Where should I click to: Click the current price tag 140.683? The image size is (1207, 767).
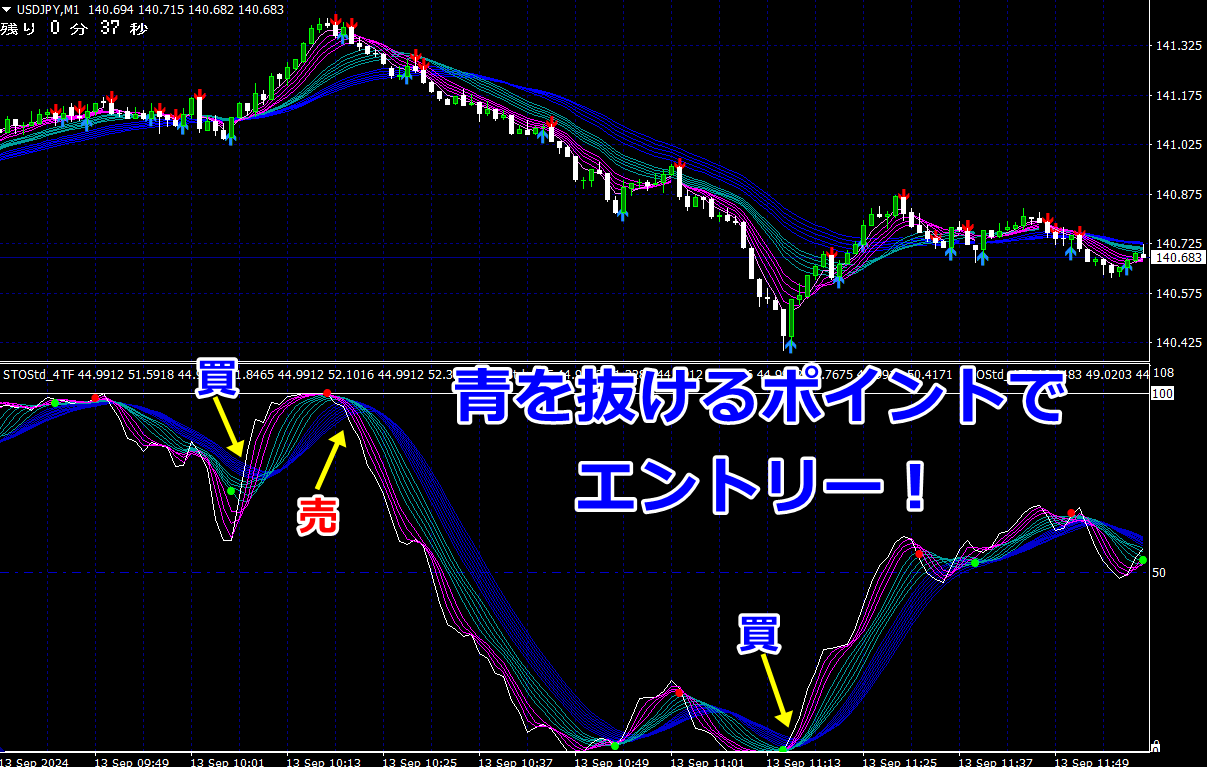click(1178, 258)
